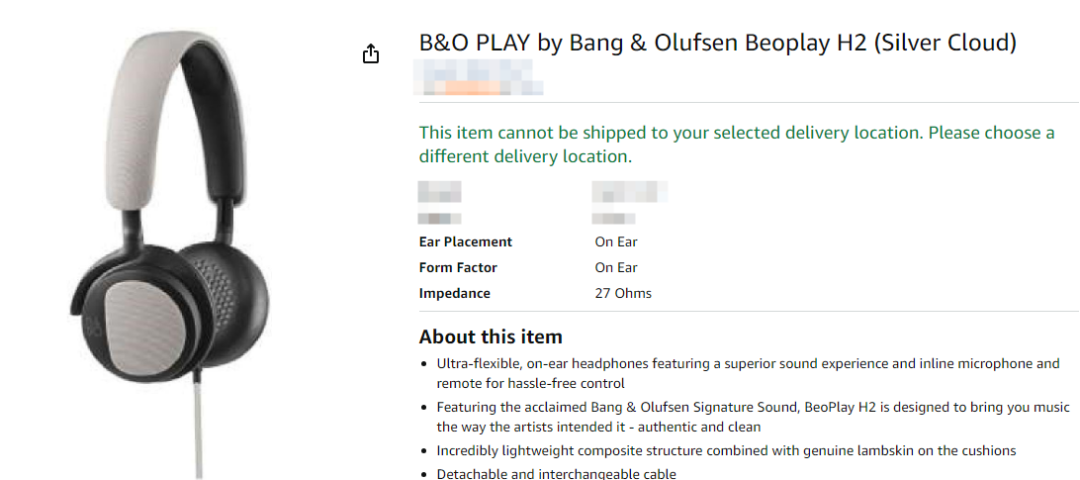This screenshot has height=480, width=1080.
Task: Click the 27 Ohms impedance value
Action: (623, 294)
